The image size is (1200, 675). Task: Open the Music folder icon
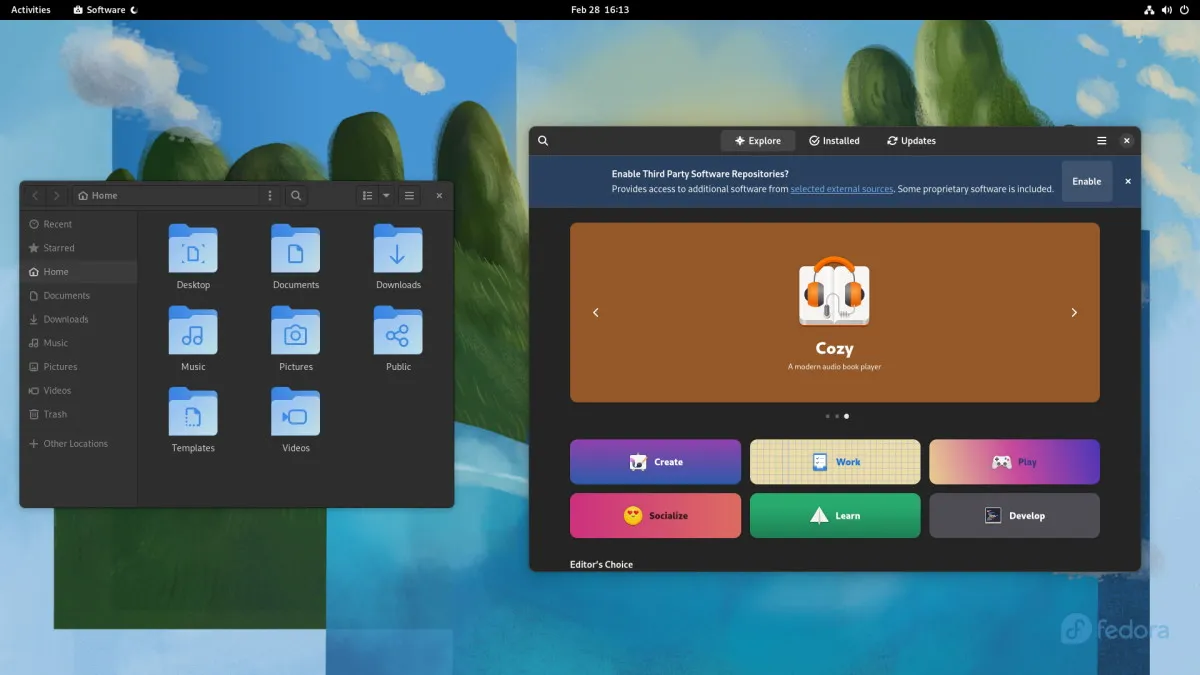tap(193, 331)
